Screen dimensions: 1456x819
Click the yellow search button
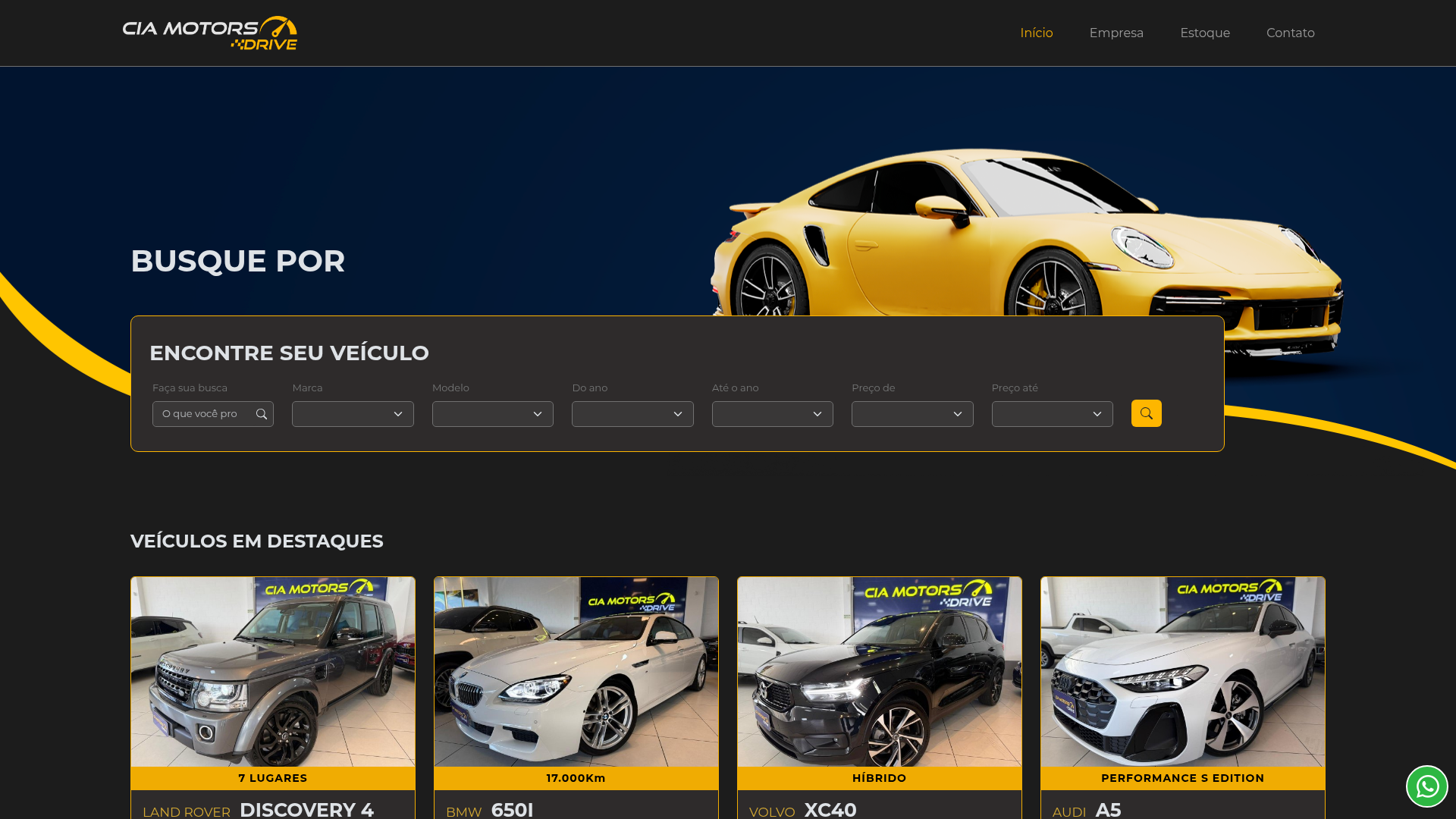click(x=1146, y=413)
